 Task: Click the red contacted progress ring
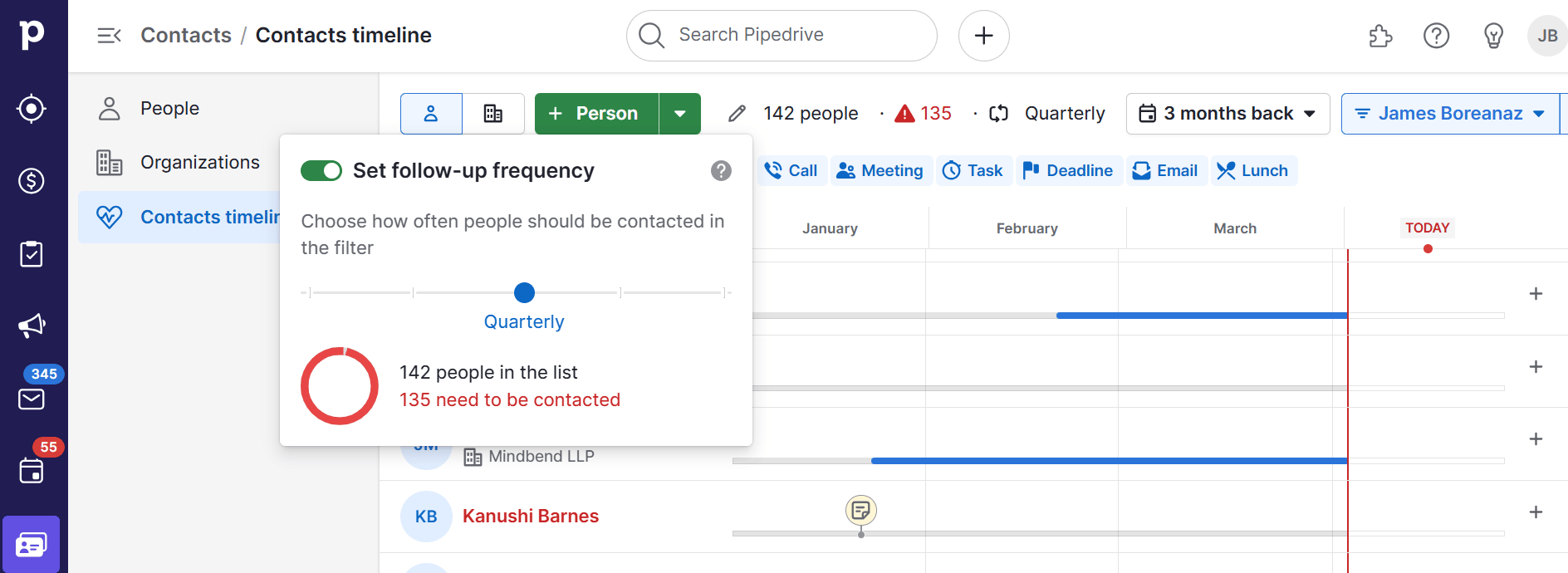(340, 386)
